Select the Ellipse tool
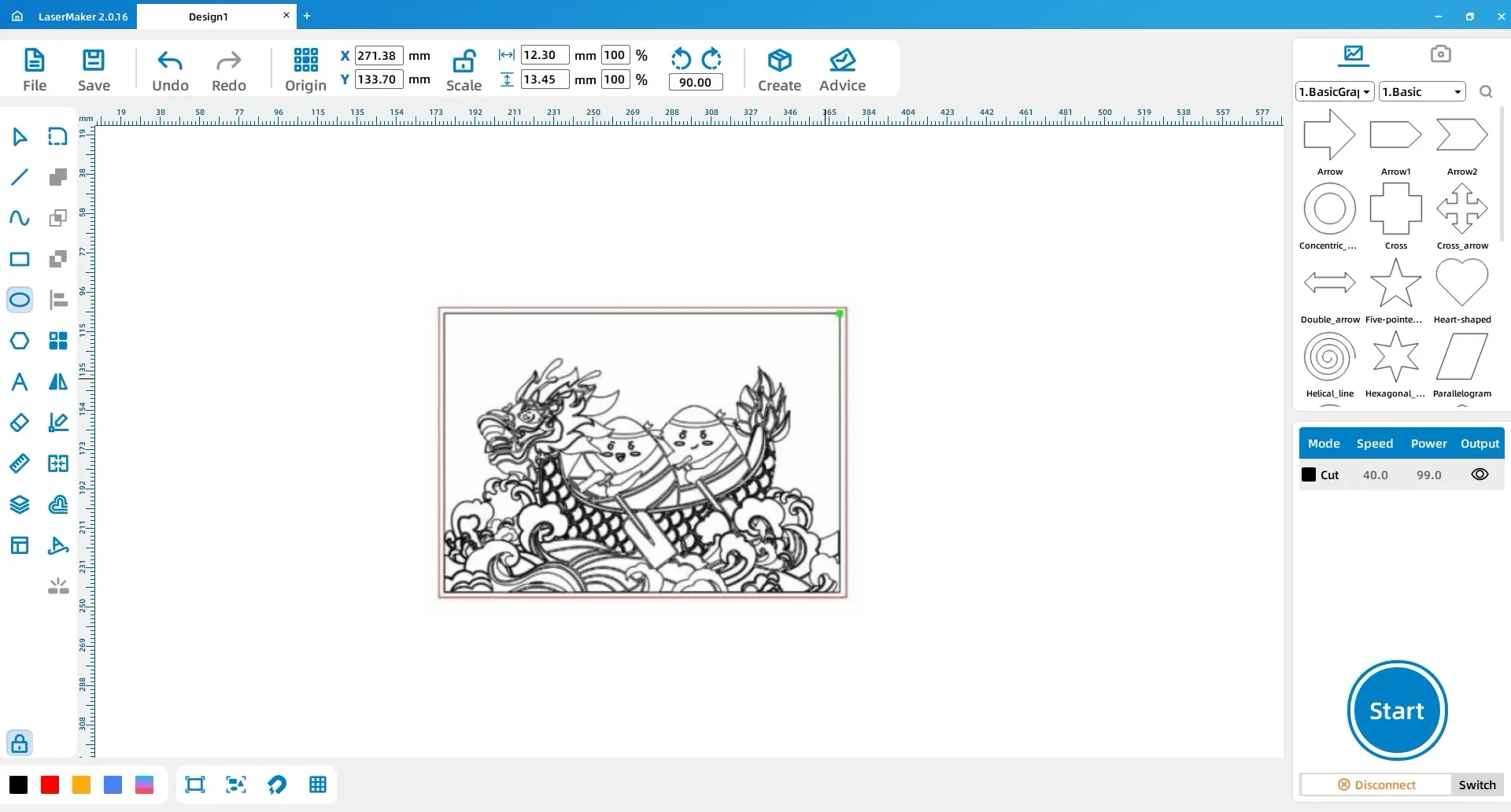1511x812 pixels. [x=20, y=300]
